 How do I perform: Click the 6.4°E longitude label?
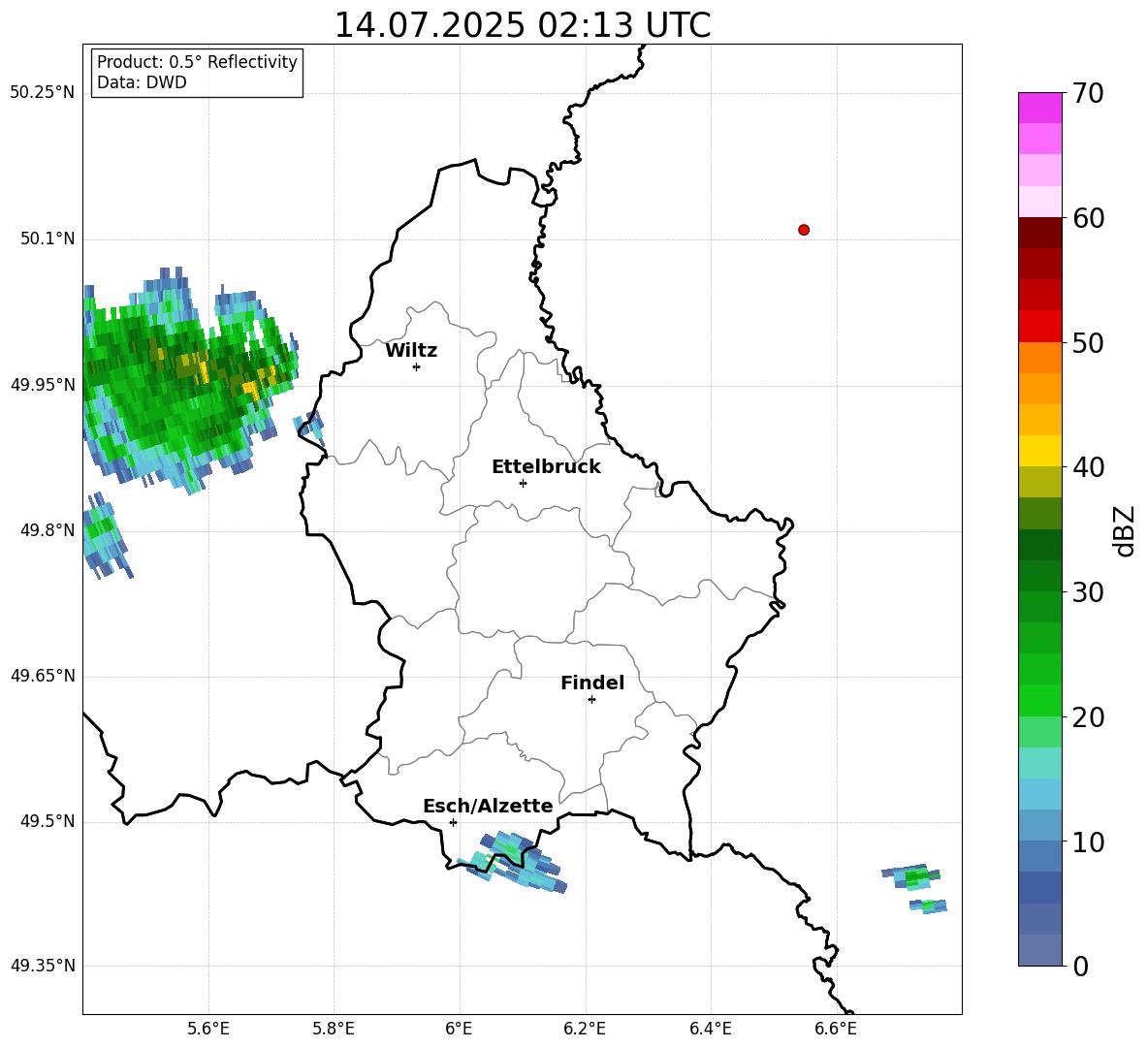(x=711, y=1030)
